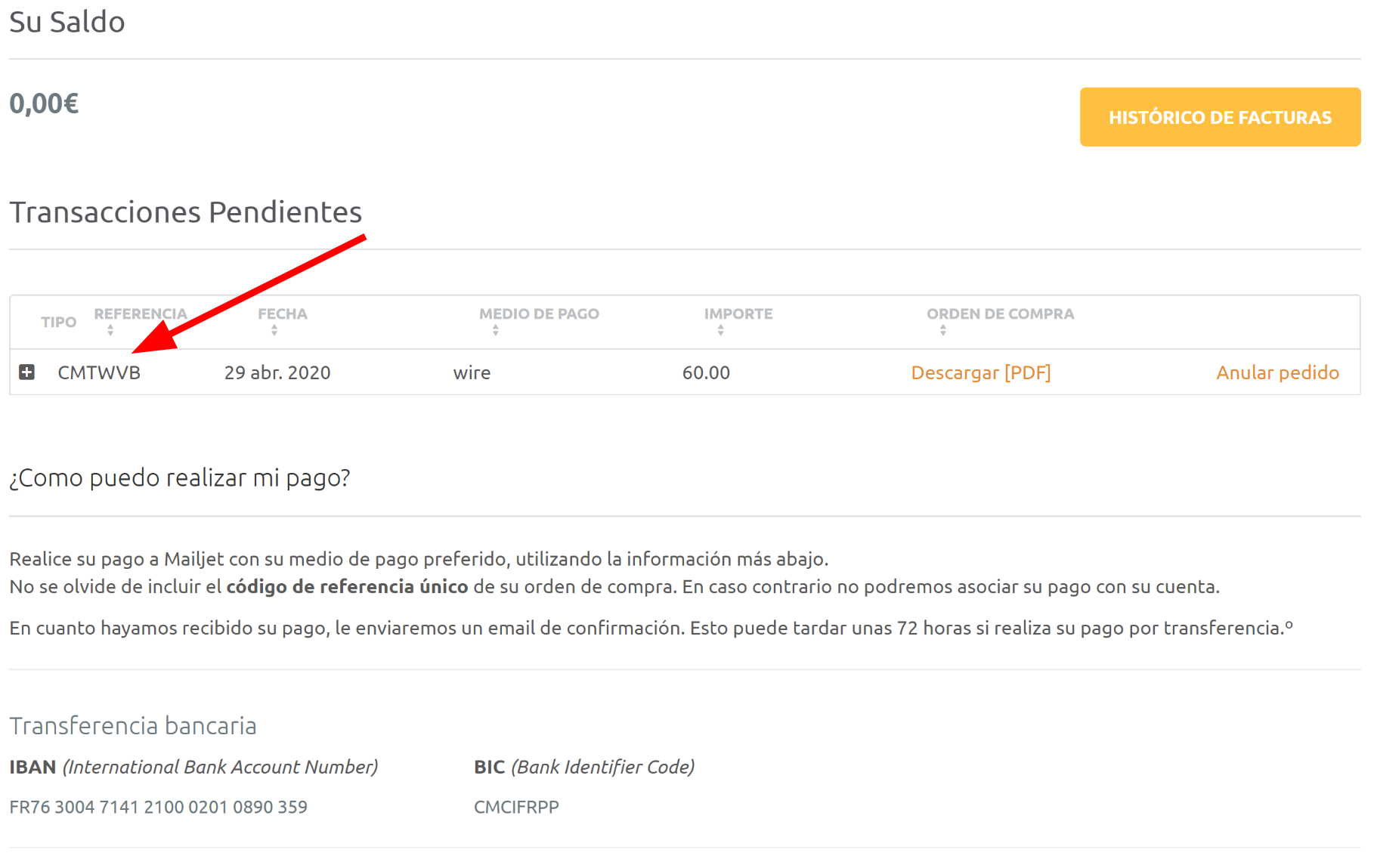Click the IMPORTE column header label
1374x868 pixels.
[x=738, y=314]
